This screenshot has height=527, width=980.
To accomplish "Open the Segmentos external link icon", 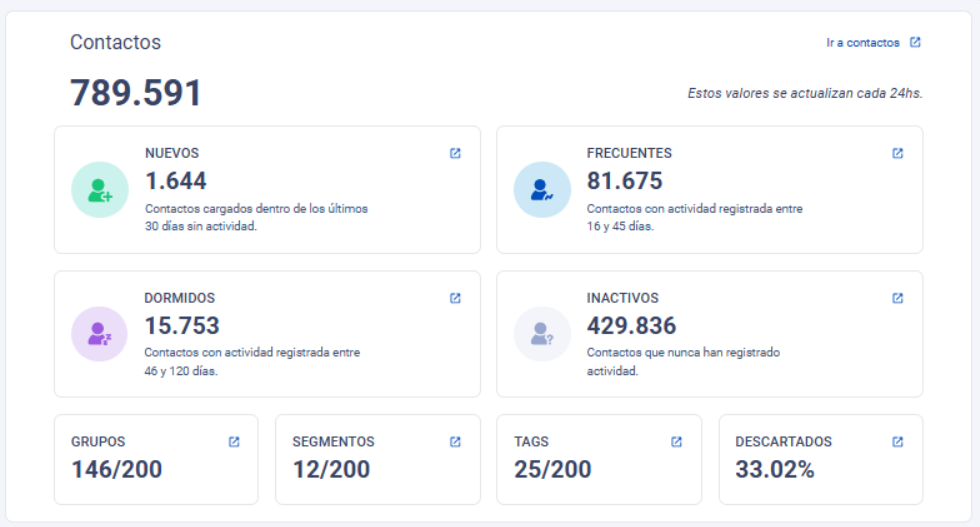I will tap(455, 442).
